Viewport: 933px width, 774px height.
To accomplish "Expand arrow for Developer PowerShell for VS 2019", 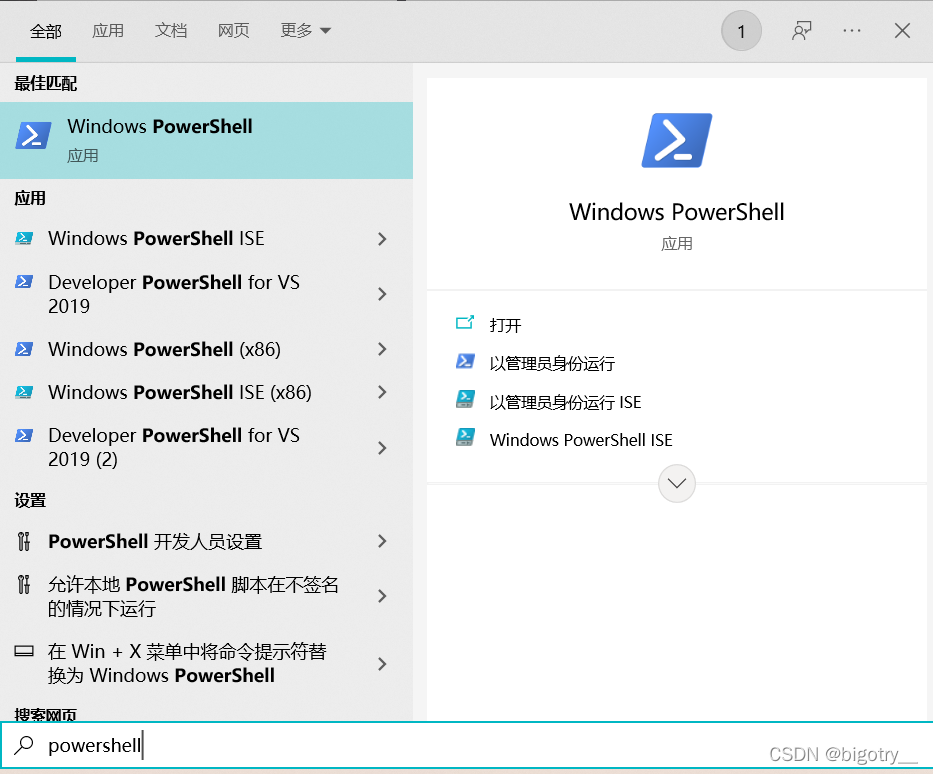I will 382,294.
